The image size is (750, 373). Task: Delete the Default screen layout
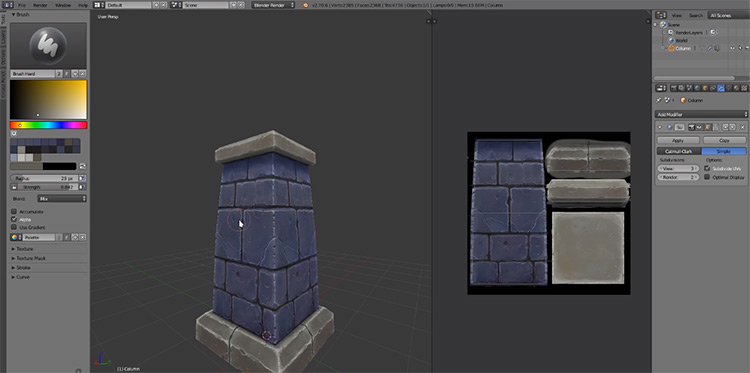pyautogui.click(x=164, y=5)
